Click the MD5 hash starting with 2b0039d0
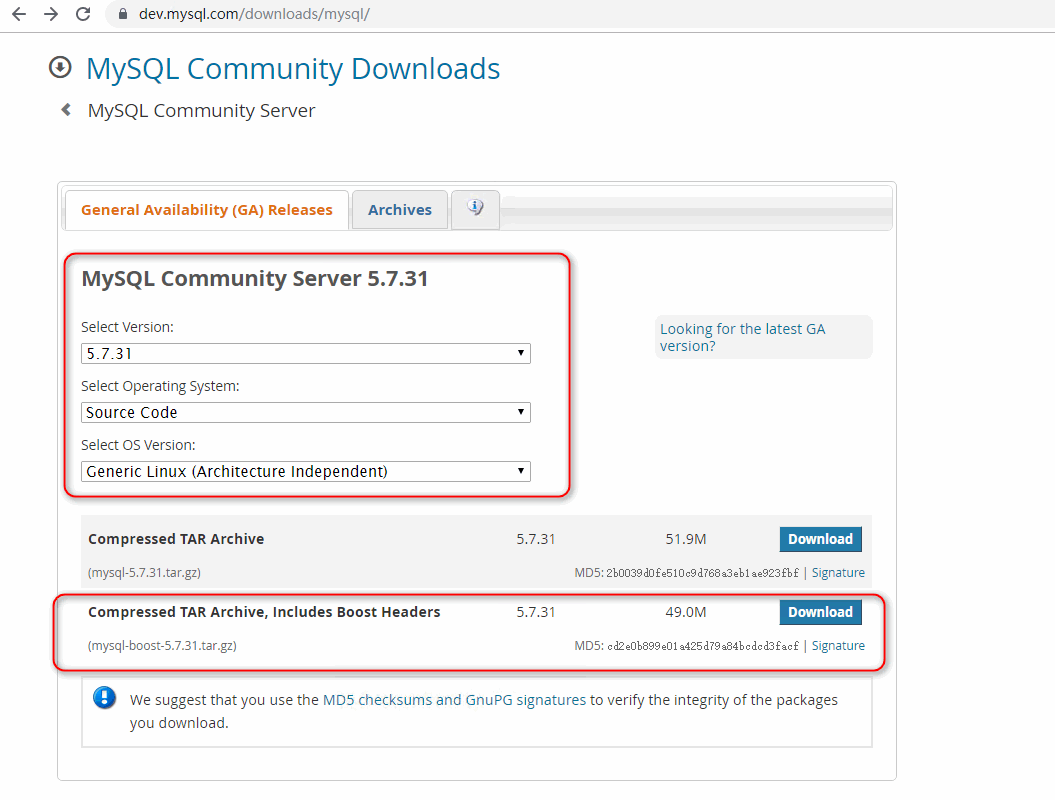Viewport: 1055px width, 800px height. coord(702,573)
